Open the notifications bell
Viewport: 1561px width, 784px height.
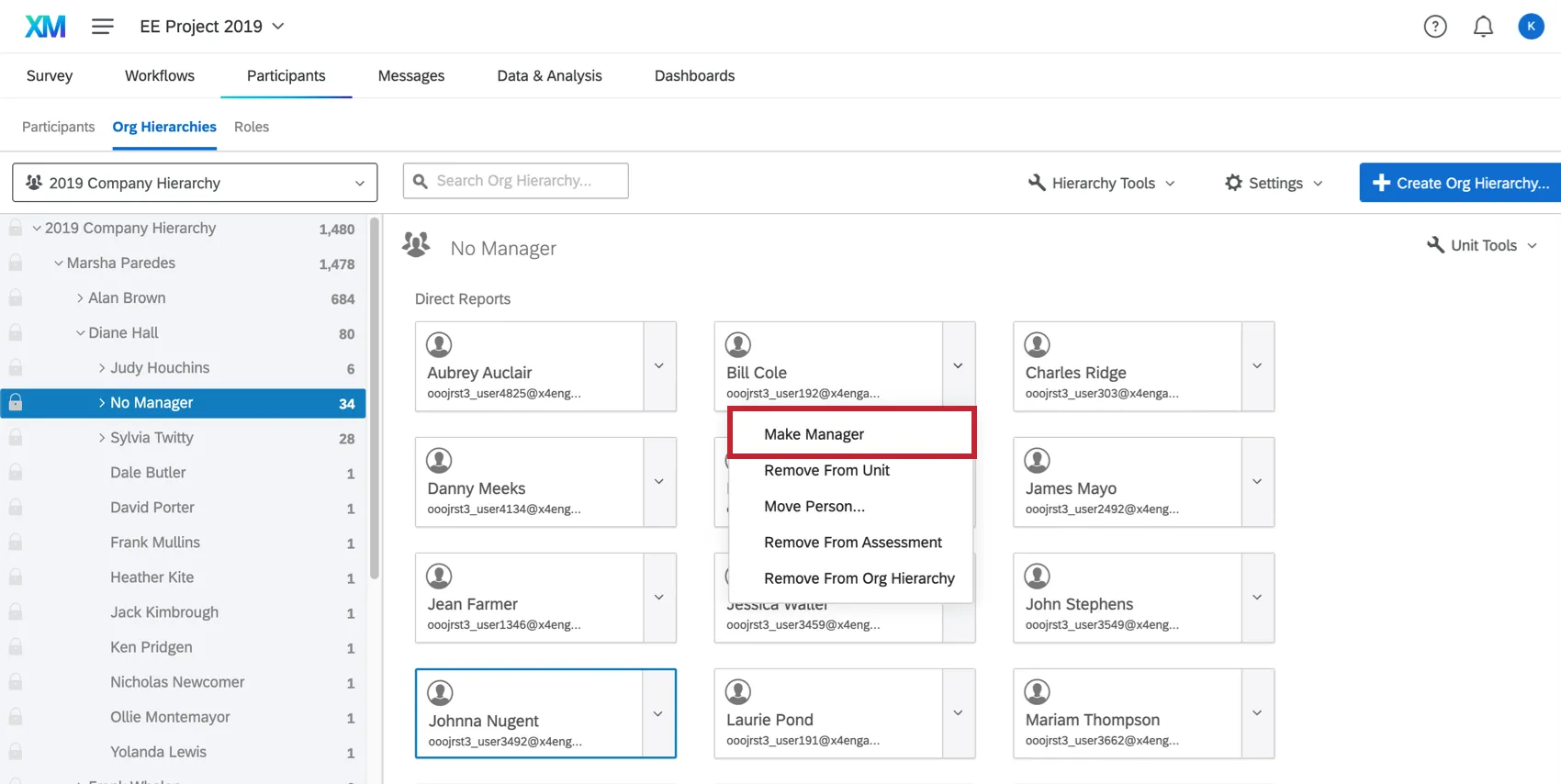coord(1482,27)
